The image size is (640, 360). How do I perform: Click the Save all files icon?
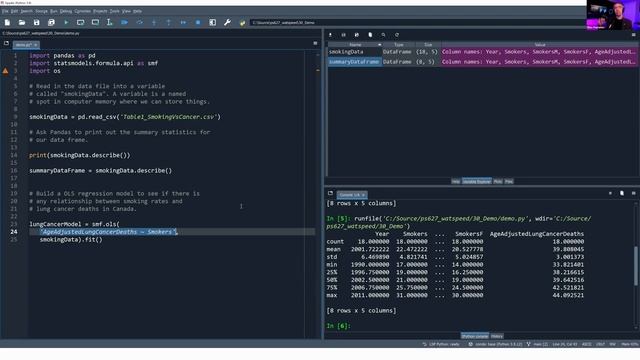51,22
